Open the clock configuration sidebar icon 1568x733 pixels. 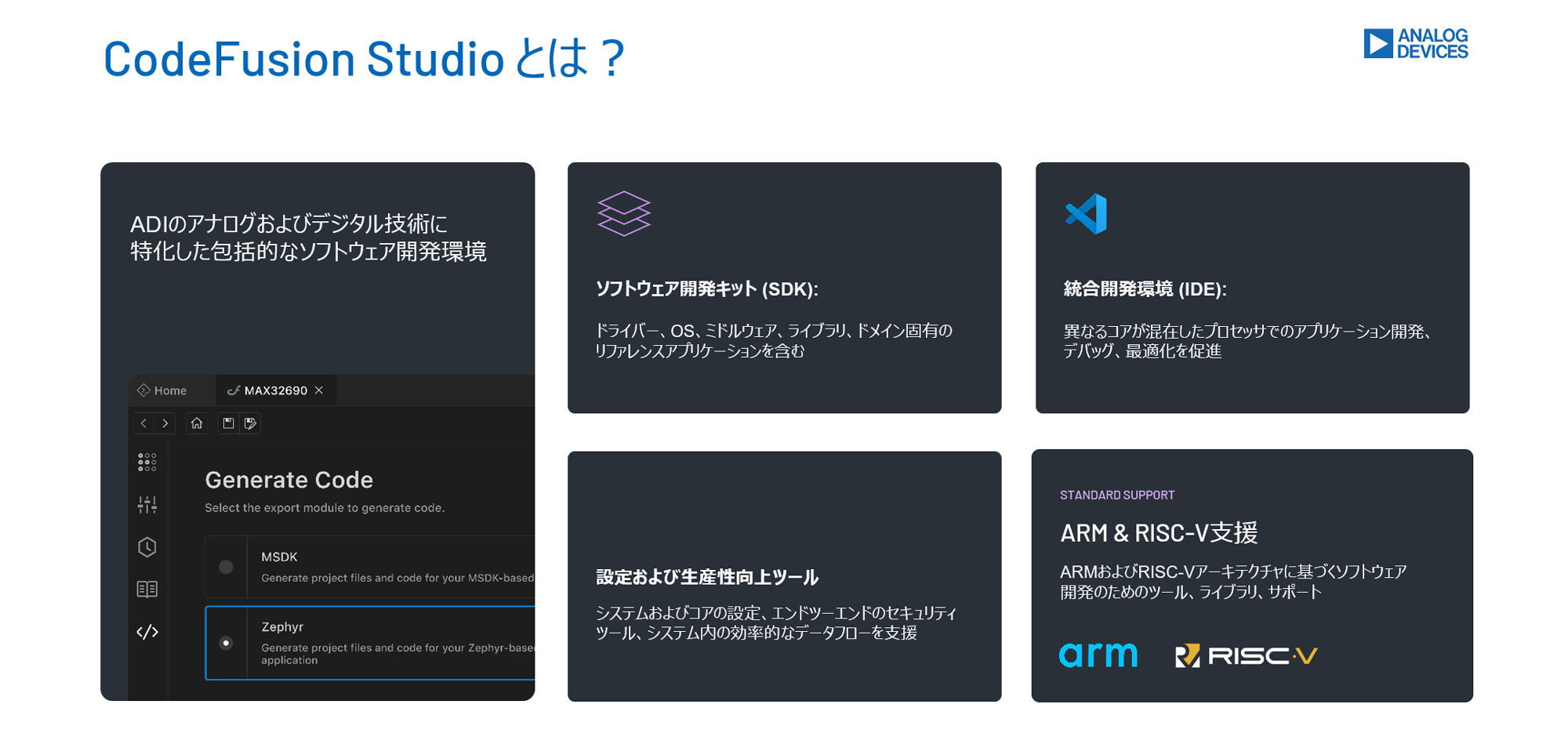(x=147, y=546)
